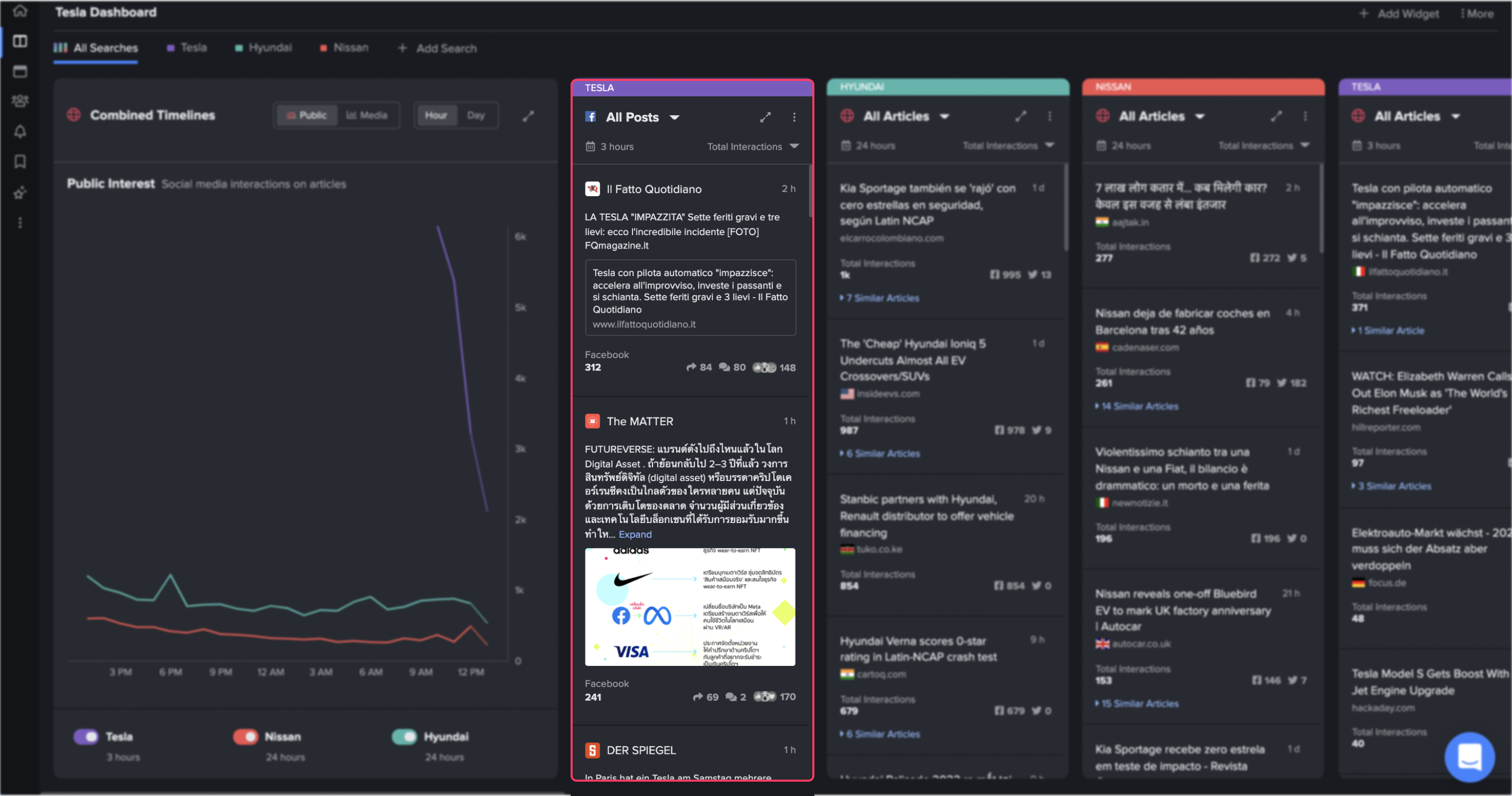
Task: Click the 3 hours time range filter
Action: (610, 146)
